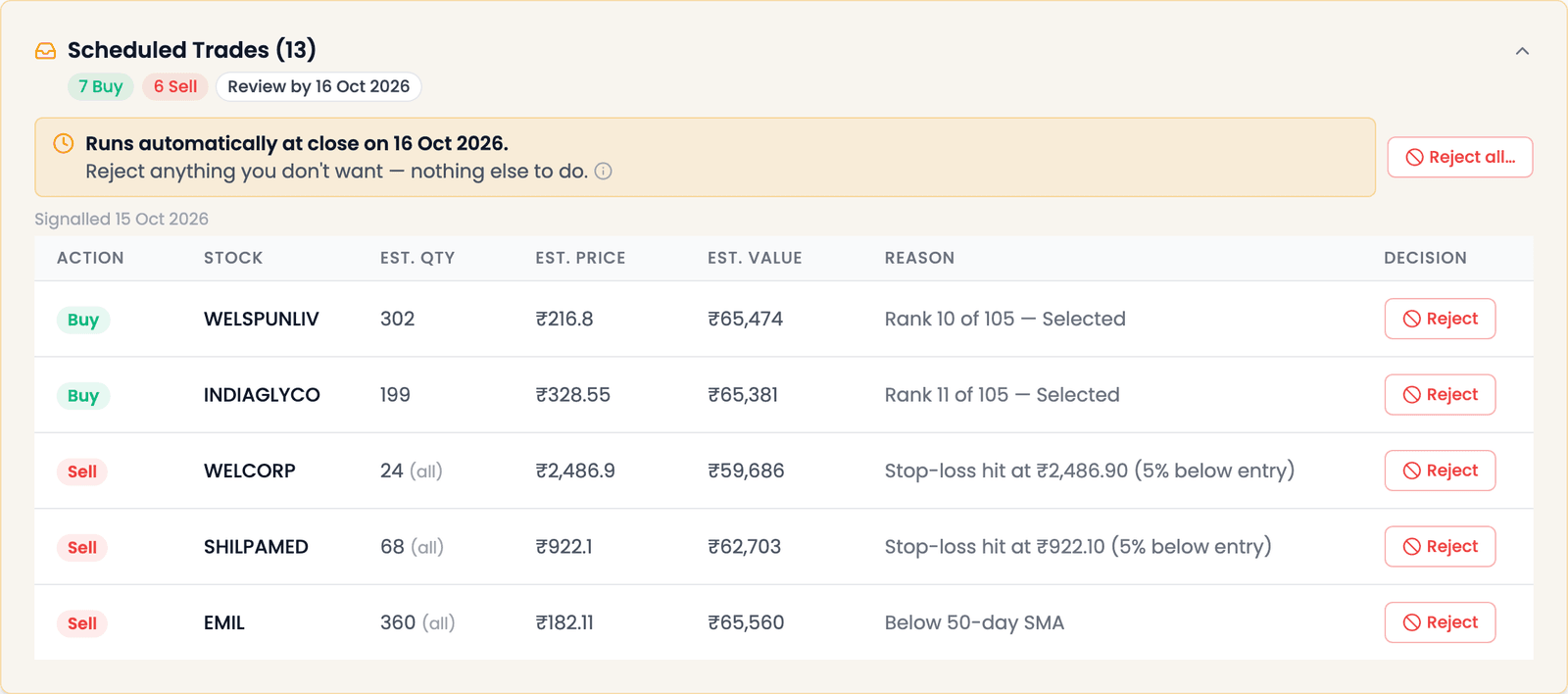Select the EMIL stock name
1568x694 pixels.
224,622
